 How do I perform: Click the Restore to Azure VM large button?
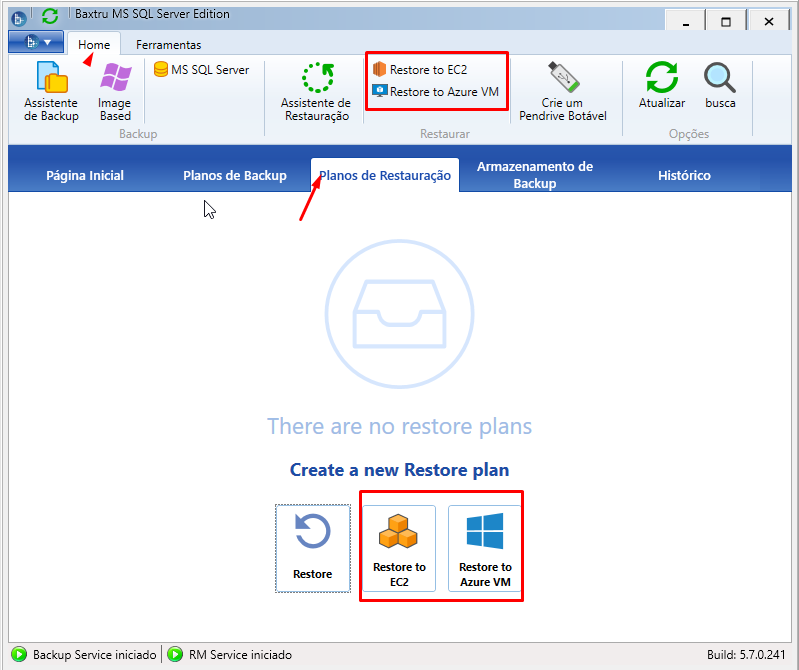click(485, 548)
